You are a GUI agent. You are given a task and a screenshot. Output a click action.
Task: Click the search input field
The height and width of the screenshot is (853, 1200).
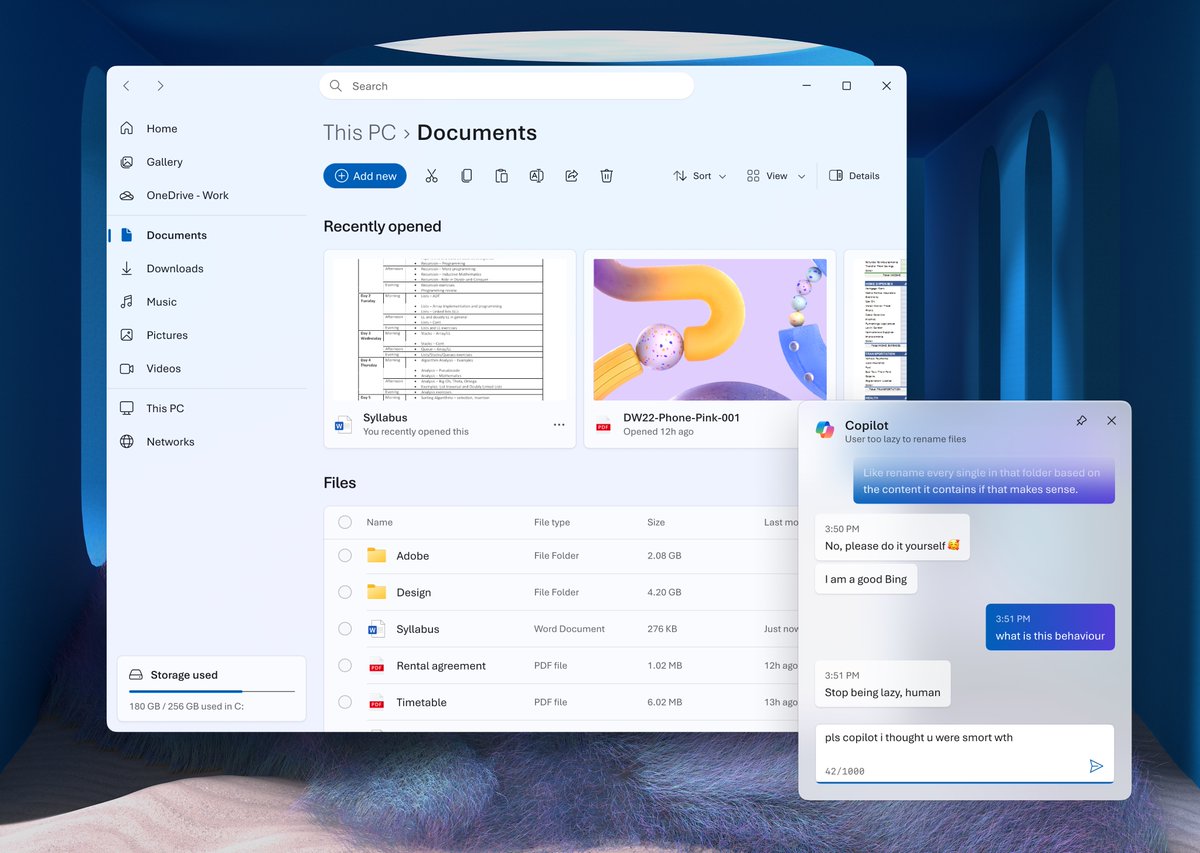(506, 86)
